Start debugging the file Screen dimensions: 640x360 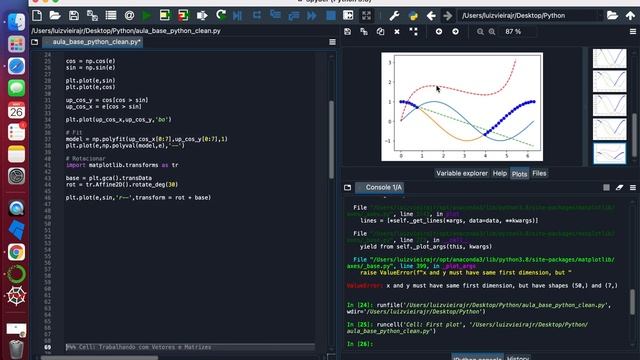238,16
